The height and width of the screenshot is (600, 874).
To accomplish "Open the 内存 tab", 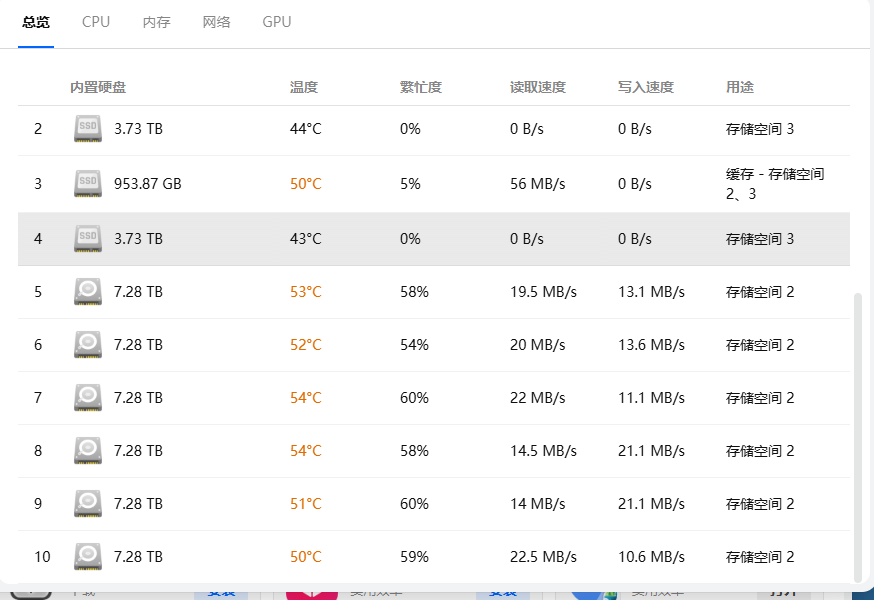I will point(156,22).
